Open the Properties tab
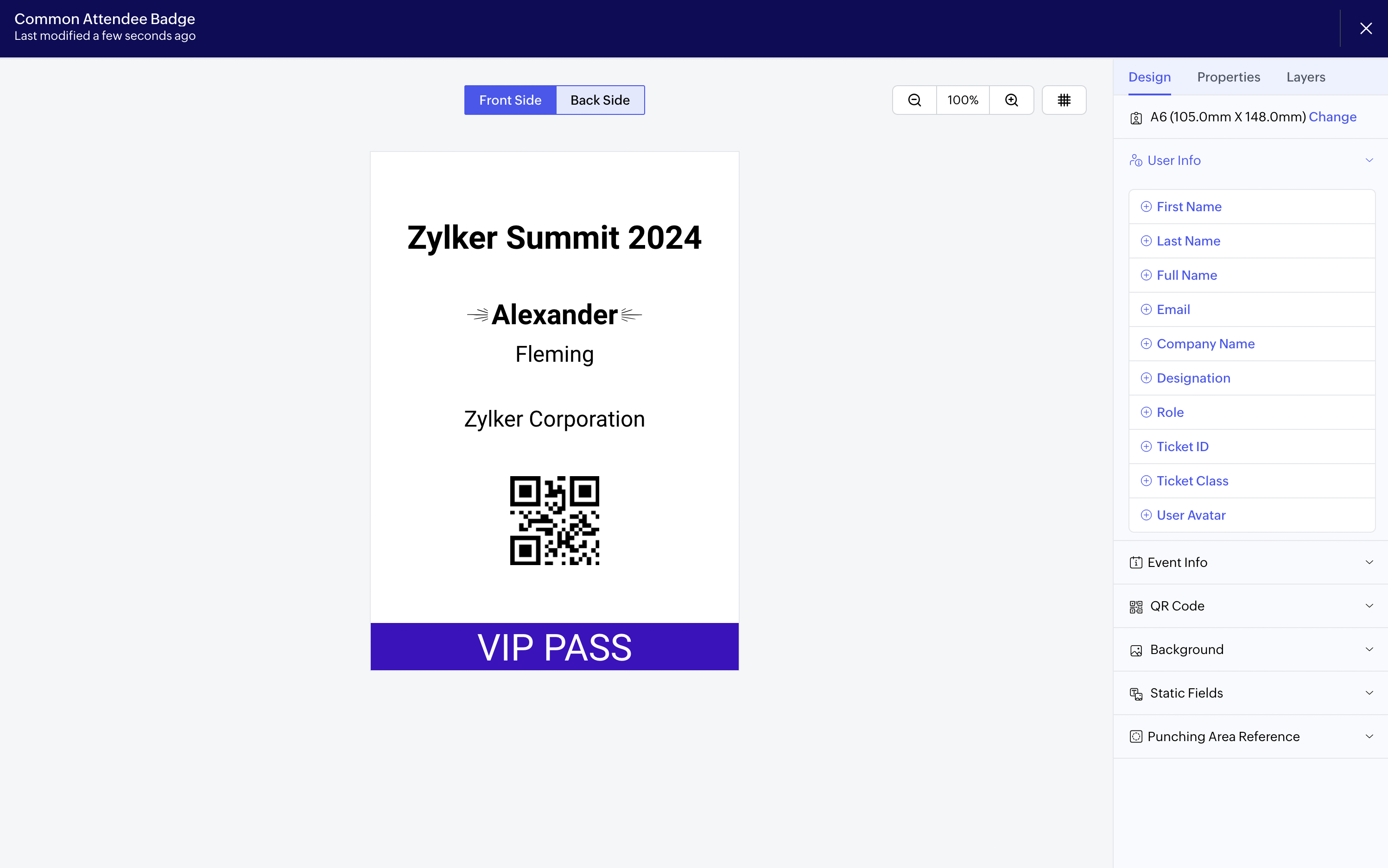Screen dimensions: 1388x868 (1229, 77)
